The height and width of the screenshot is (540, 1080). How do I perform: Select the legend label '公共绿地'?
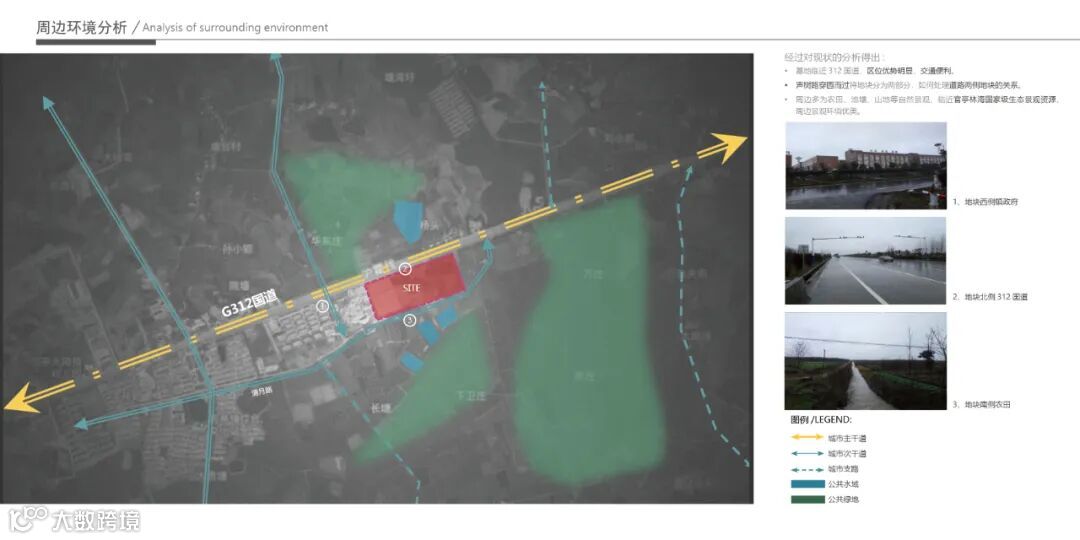click(843, 499)
